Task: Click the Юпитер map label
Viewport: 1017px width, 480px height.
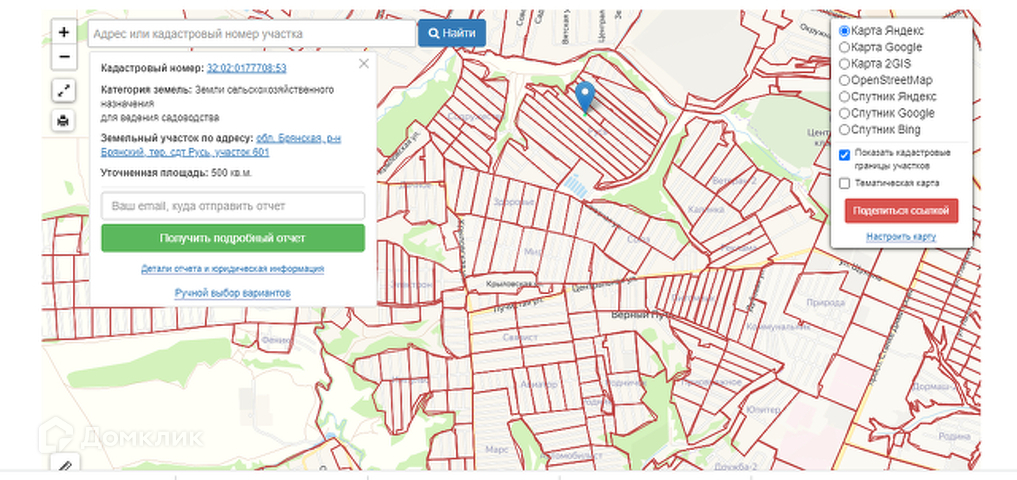Action: pos(763,410)
